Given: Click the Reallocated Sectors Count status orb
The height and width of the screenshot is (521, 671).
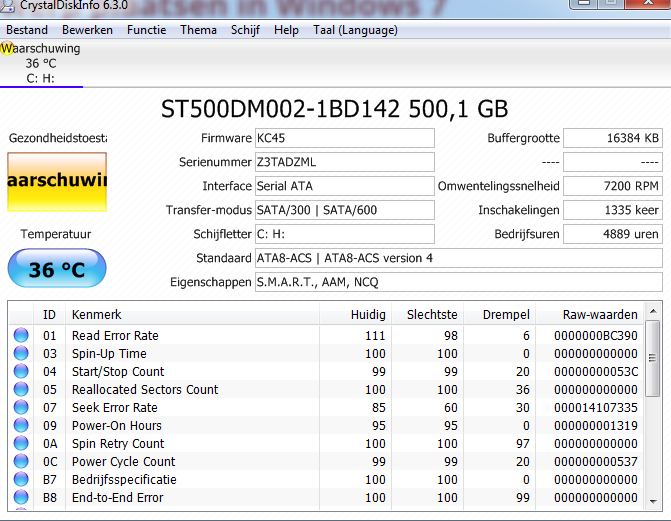Looking at the screenshot, I should [x=21, y=389].
